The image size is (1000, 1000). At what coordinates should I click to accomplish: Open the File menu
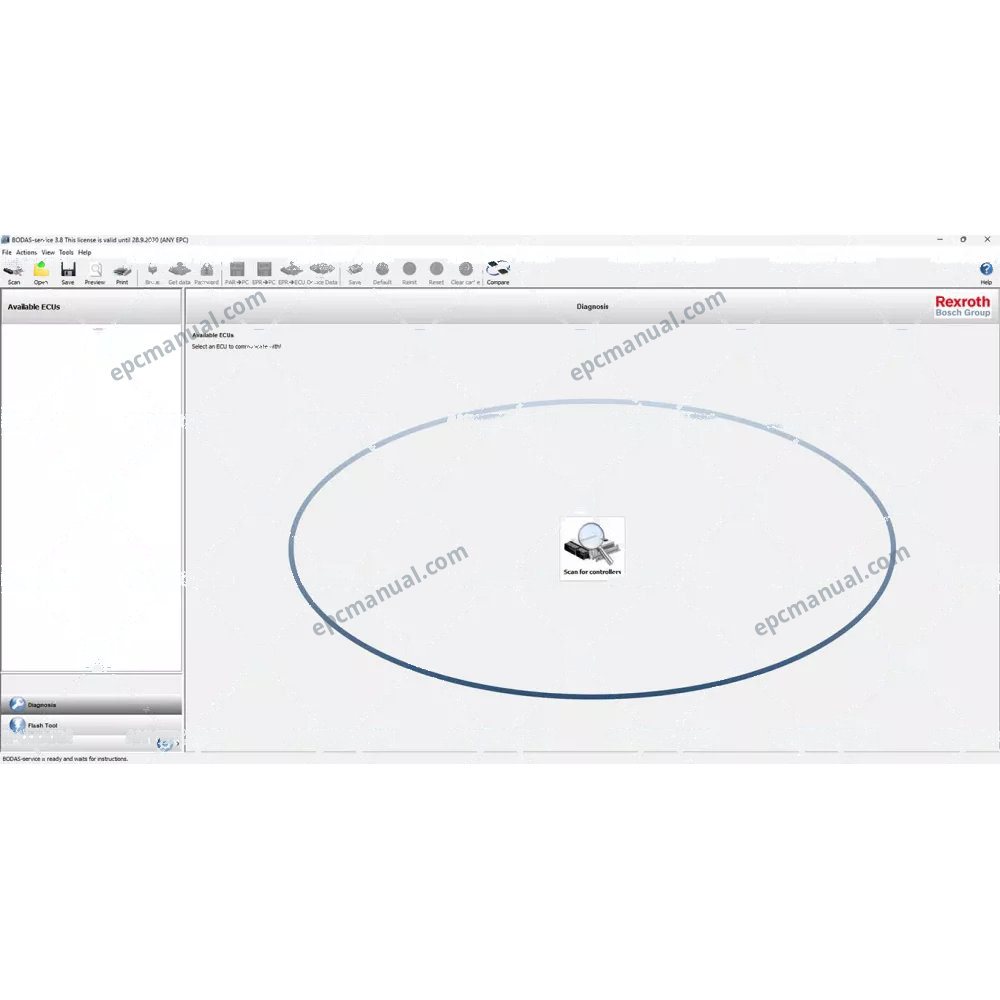click(x=6, y=253)
